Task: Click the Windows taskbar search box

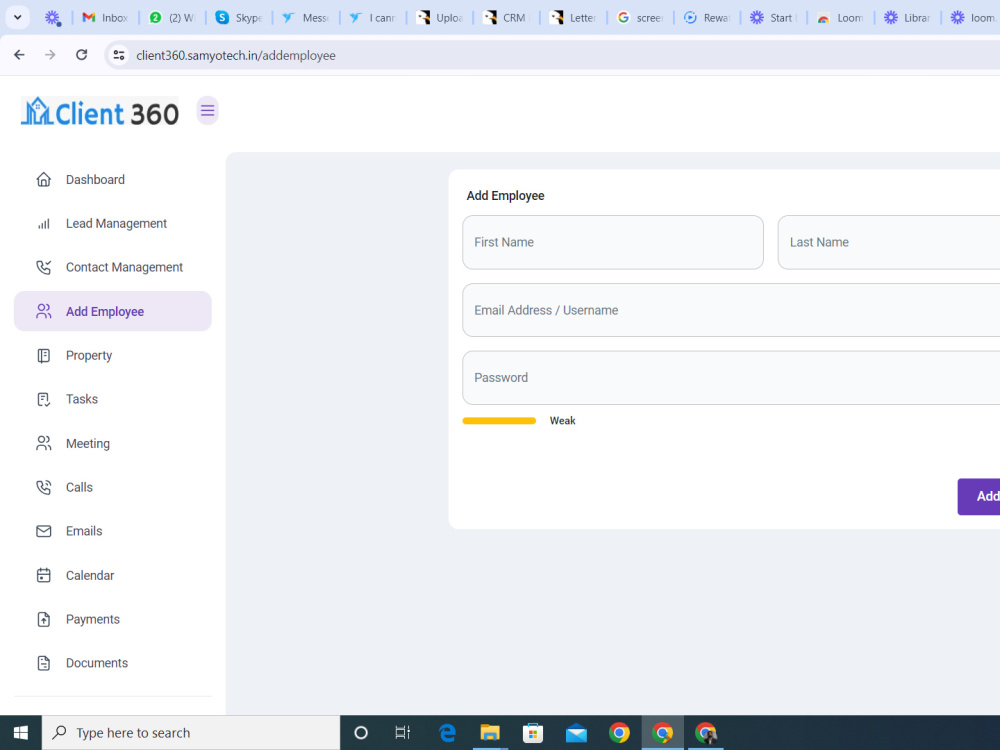Action: point(191,733)
